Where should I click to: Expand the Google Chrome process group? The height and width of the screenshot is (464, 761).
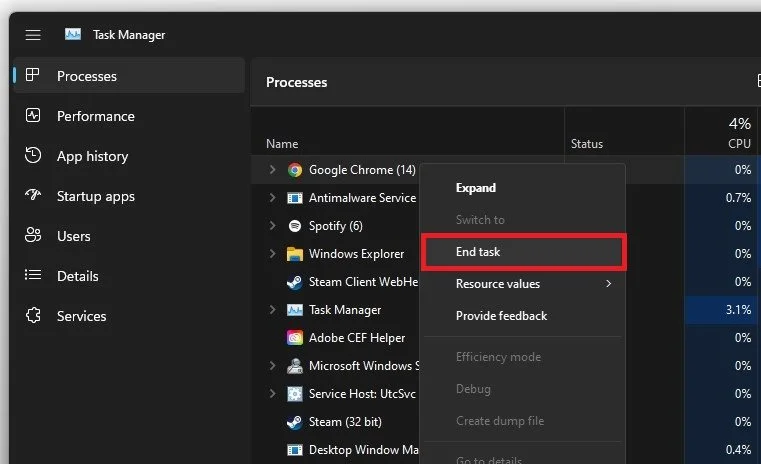click(x=272, y=169)
